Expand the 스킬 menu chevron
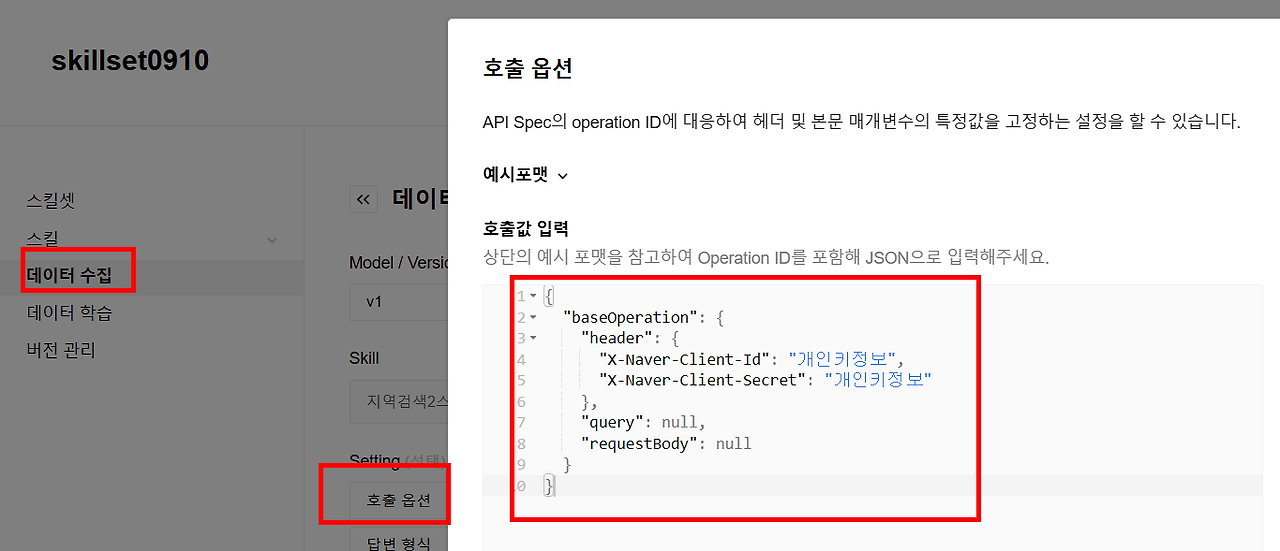The height and width of the screenshot is (551, 1280). coord(273,240)
